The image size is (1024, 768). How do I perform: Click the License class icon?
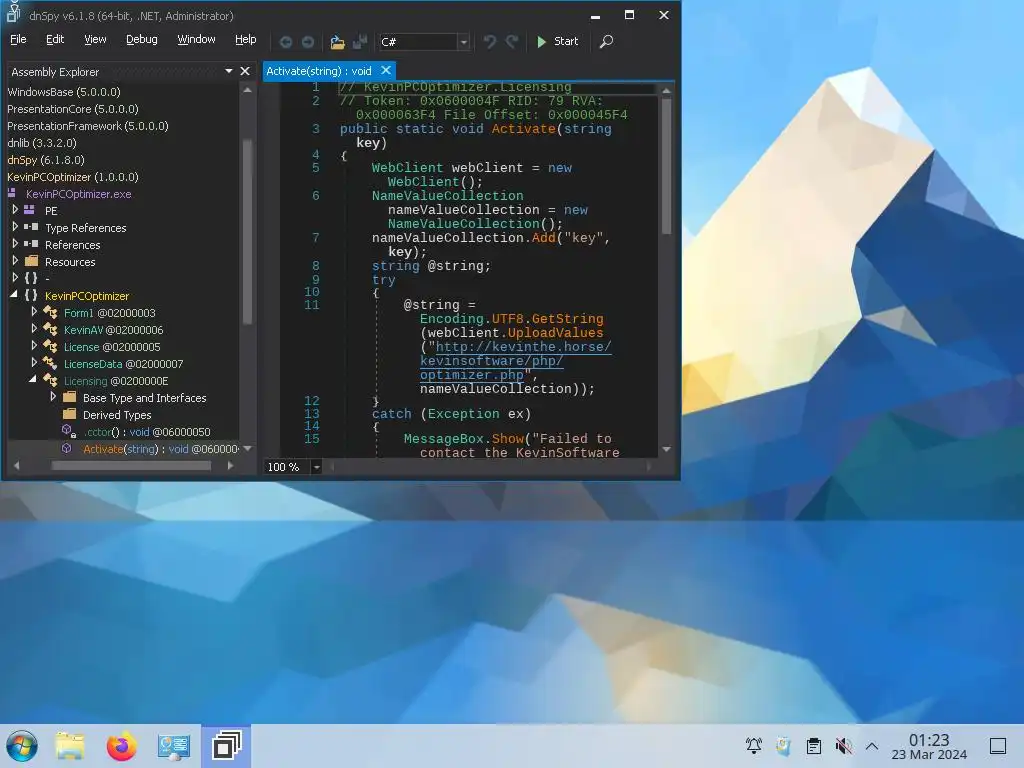click(x=50, y=346)
